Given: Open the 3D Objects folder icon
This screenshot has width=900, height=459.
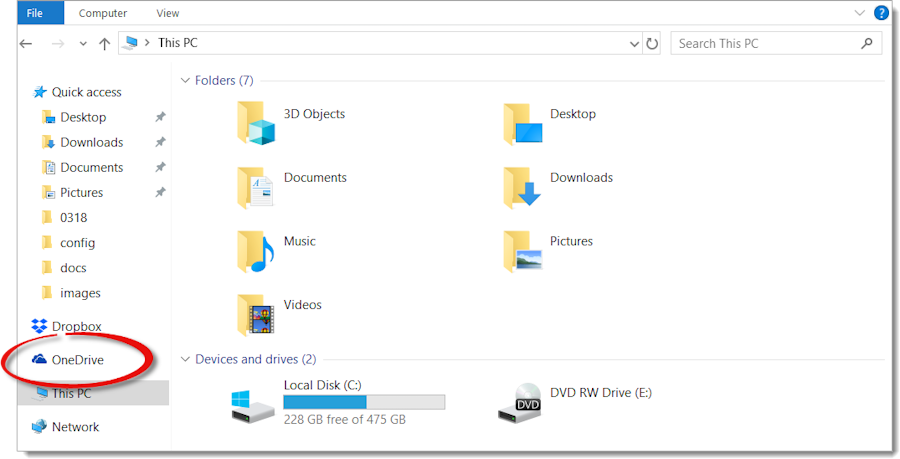Looking at the screenshot, I should (256, 123).
